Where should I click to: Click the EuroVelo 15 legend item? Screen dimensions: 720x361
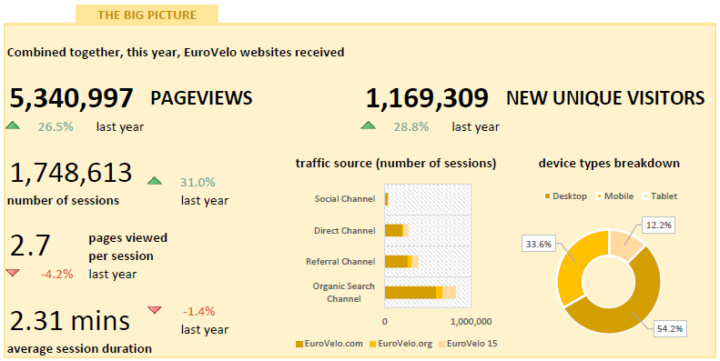click(468, 344)
